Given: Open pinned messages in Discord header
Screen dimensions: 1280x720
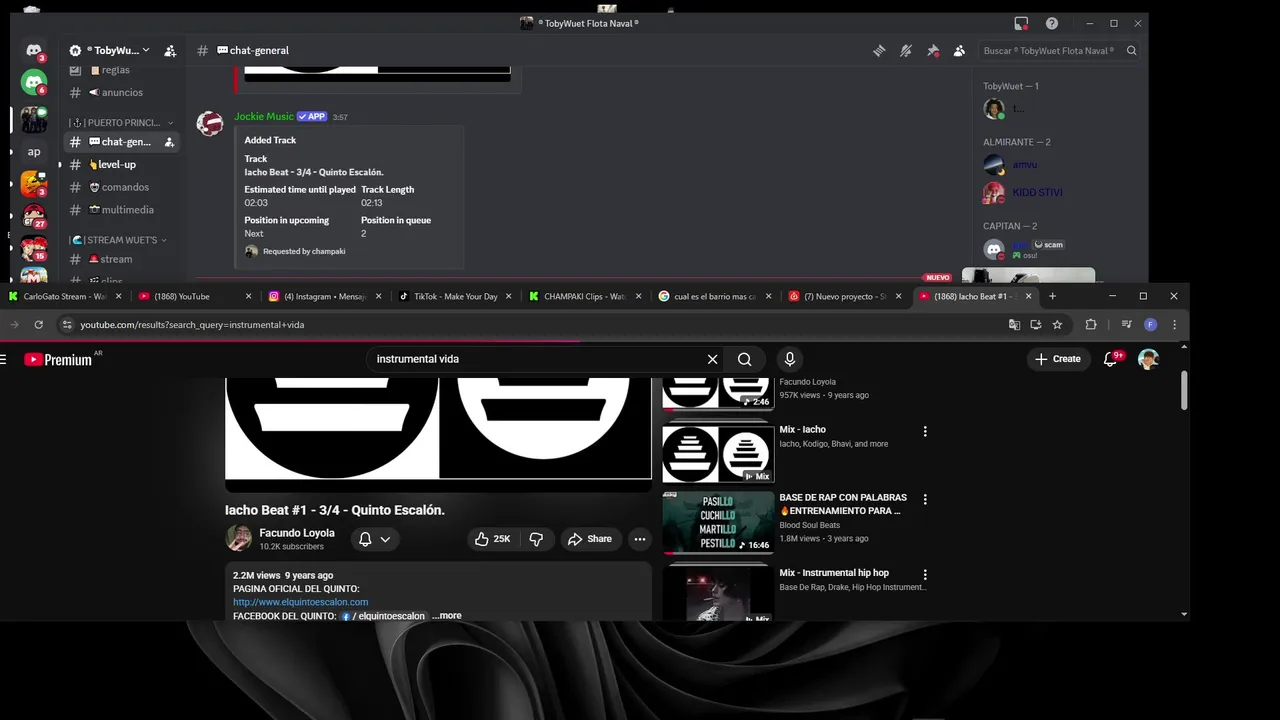Looking at the screenshot, I should click(x=933, y=50).
